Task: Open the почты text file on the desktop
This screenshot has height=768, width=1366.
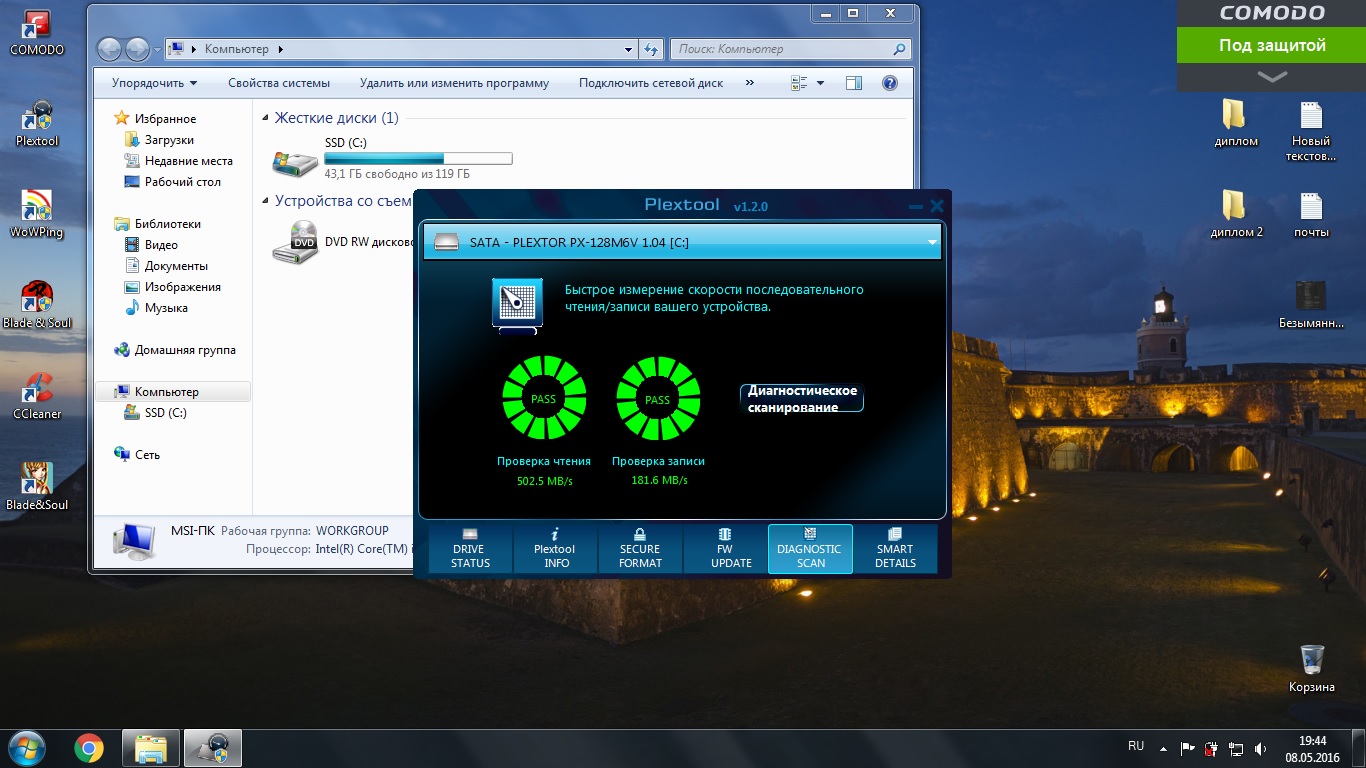Action: tap(1311, 215)
